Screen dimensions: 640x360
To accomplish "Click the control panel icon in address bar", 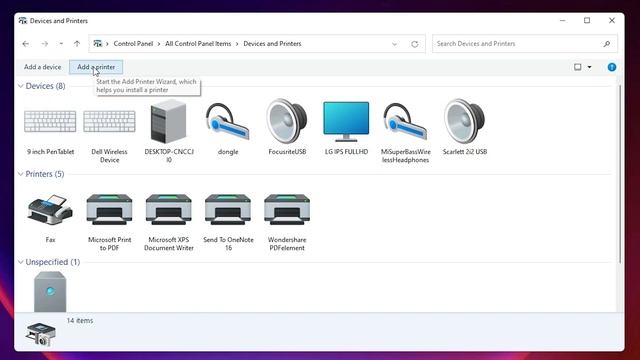I will point(98,44).
